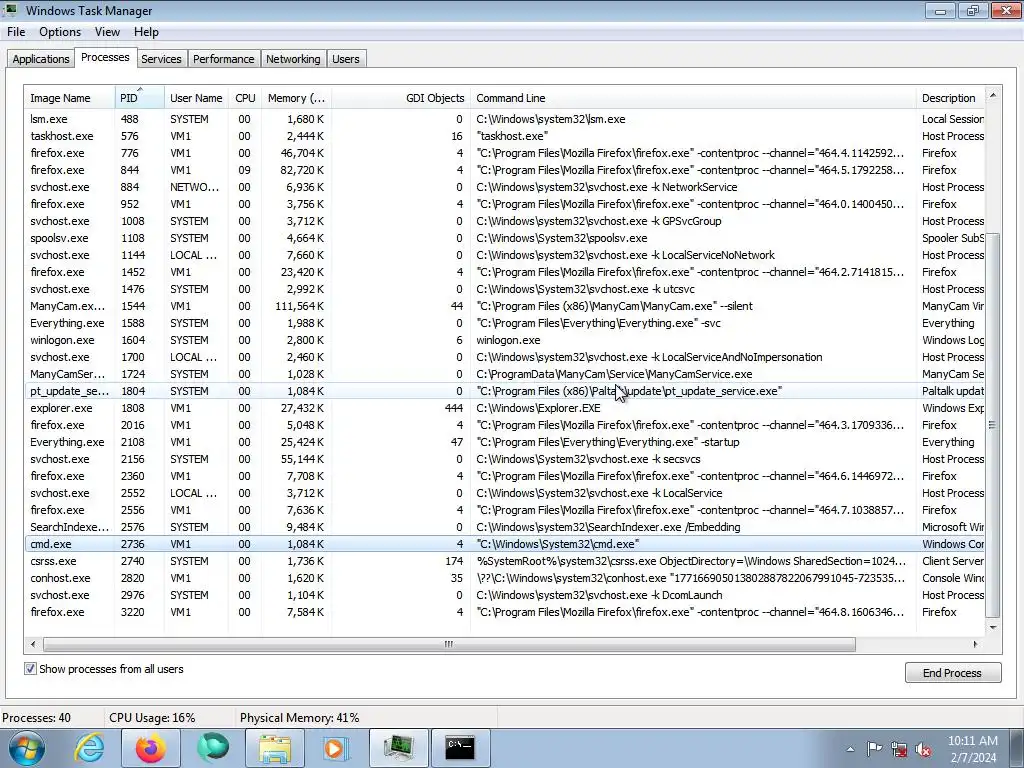Click the vertical scrollbar up arrow
1024x768 pixels.
[993, 95]
